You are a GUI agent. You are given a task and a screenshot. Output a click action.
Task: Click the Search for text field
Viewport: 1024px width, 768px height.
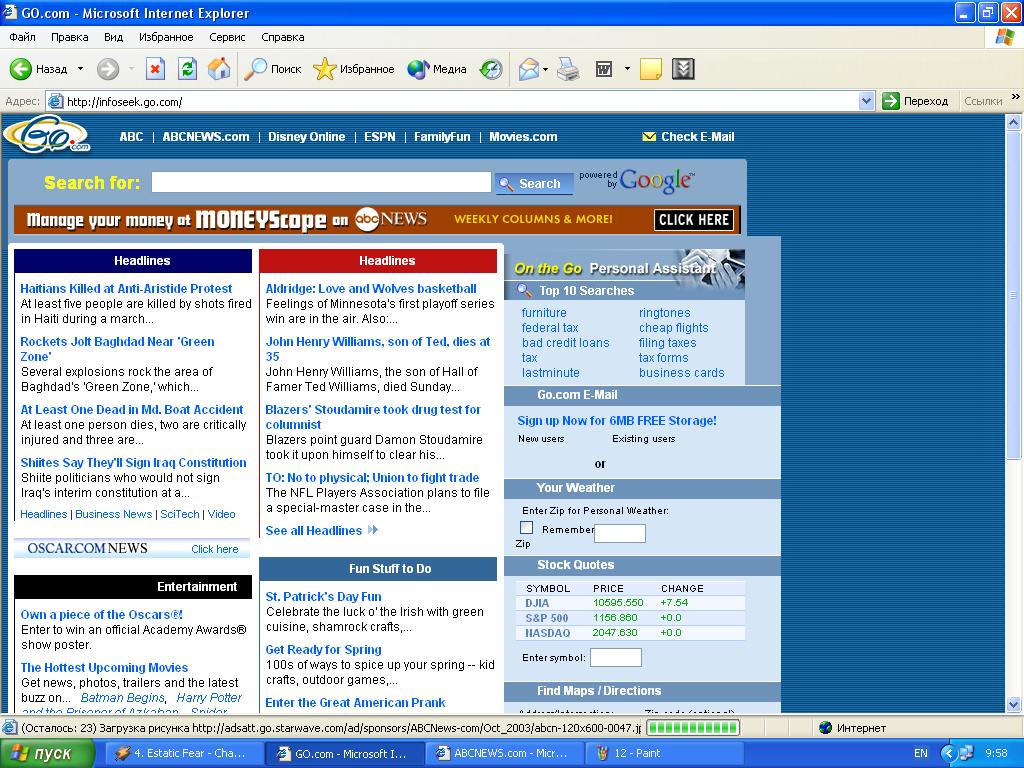tap(321, 182)
